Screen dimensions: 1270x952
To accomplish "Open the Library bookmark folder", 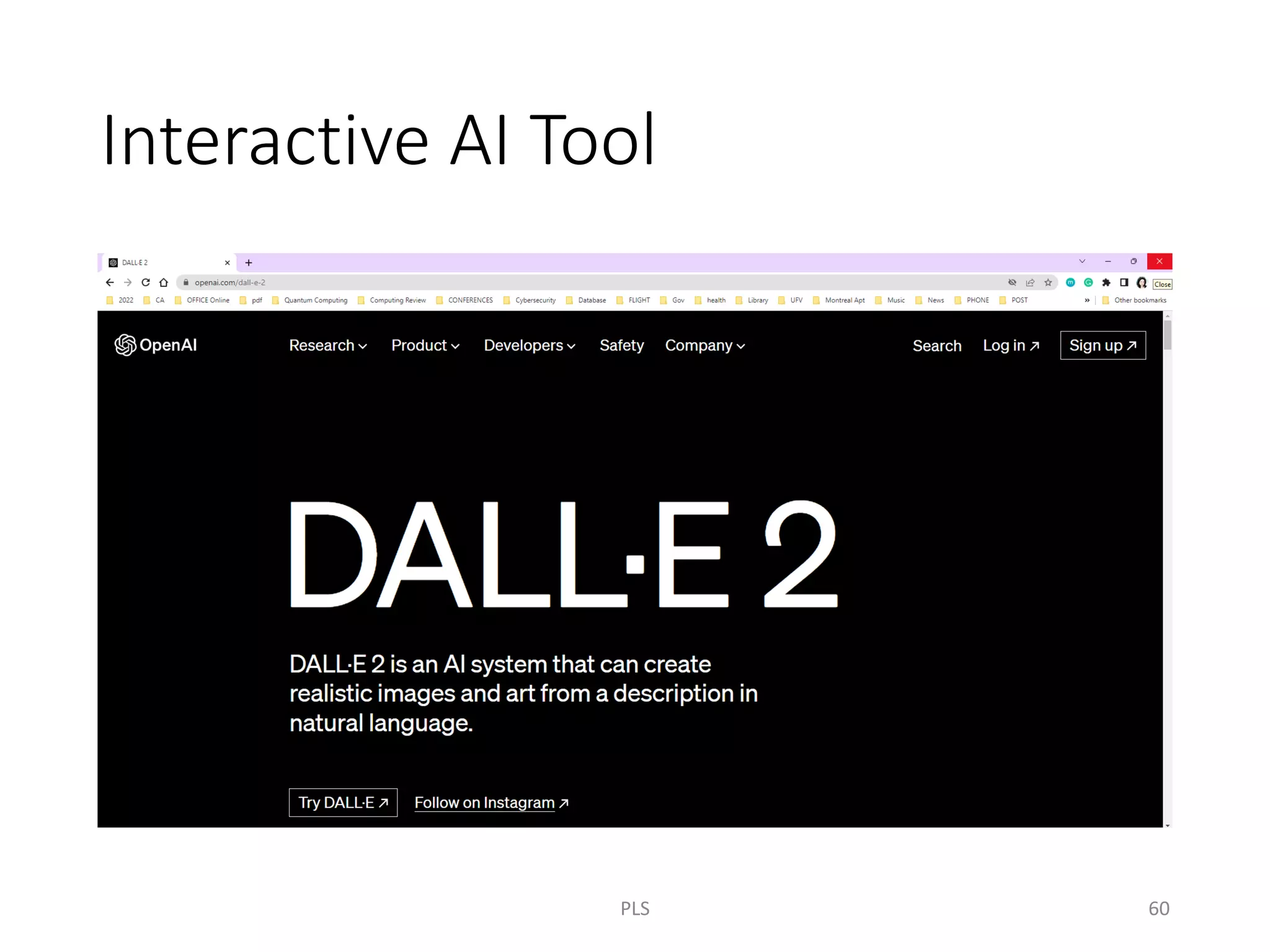I will (x=752, y=301).
